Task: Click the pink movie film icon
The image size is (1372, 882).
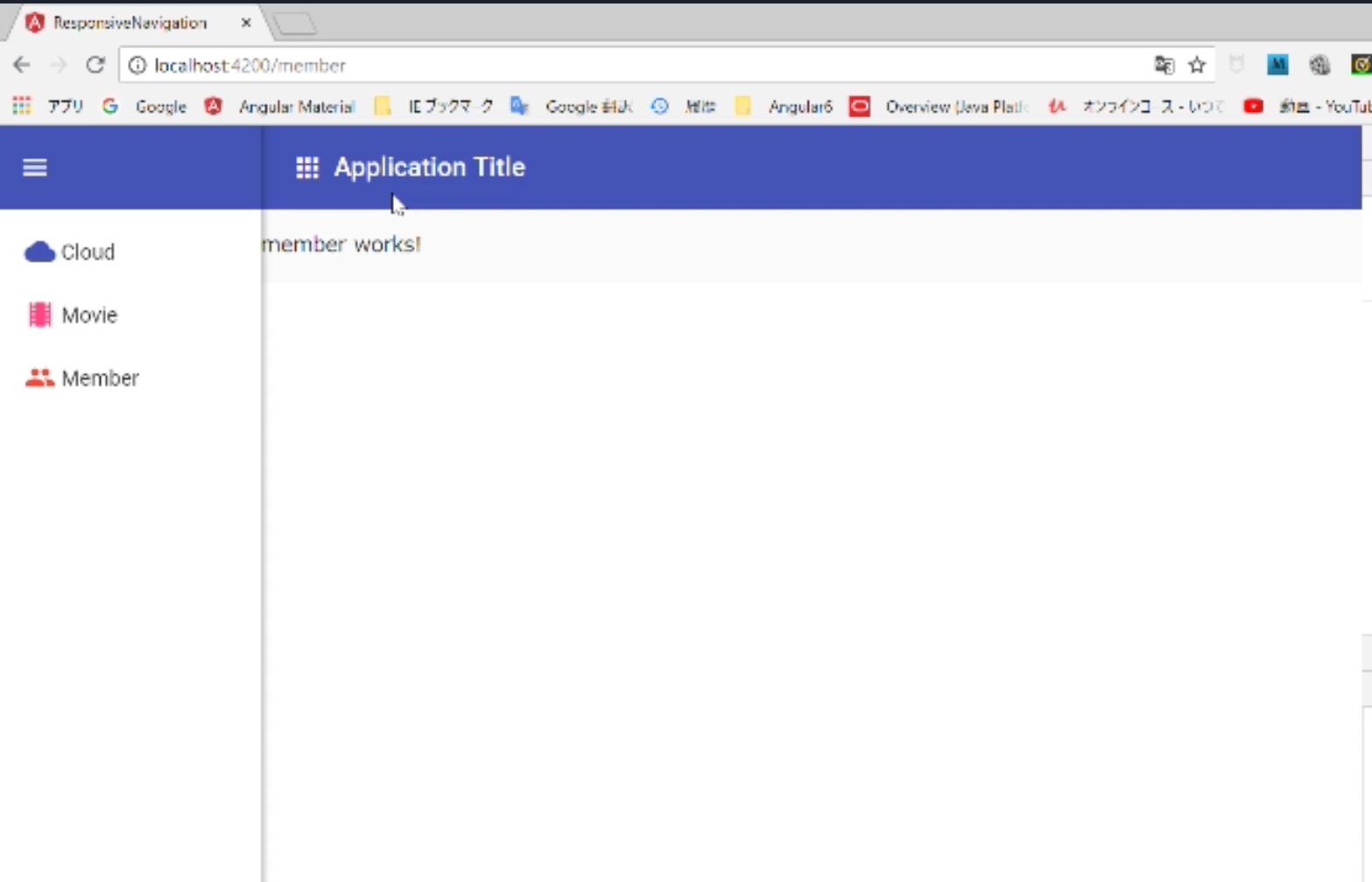Action: (40, 315)
